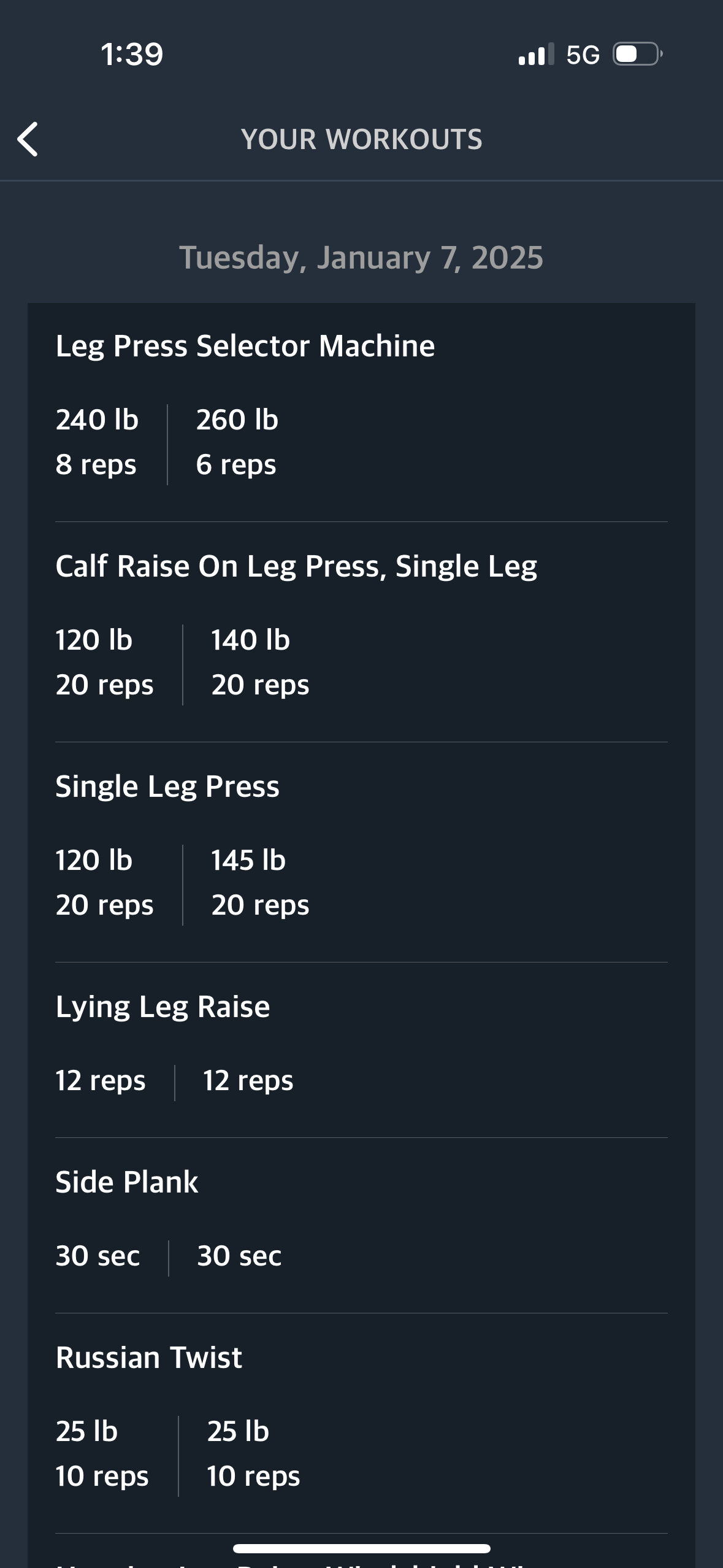Image resolution: width=723 pixels, height=1568 pixels.
Task: Tap the battery status icon
Action: click(638, 54)
